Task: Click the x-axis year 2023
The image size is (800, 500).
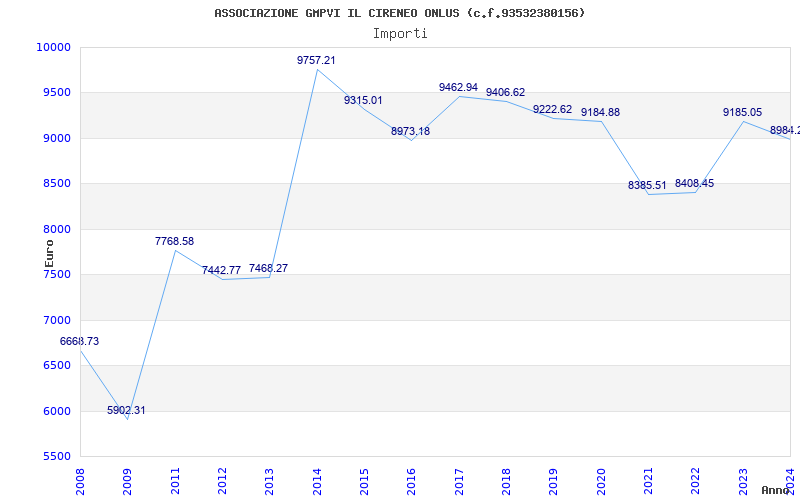Action: [743, 482]
